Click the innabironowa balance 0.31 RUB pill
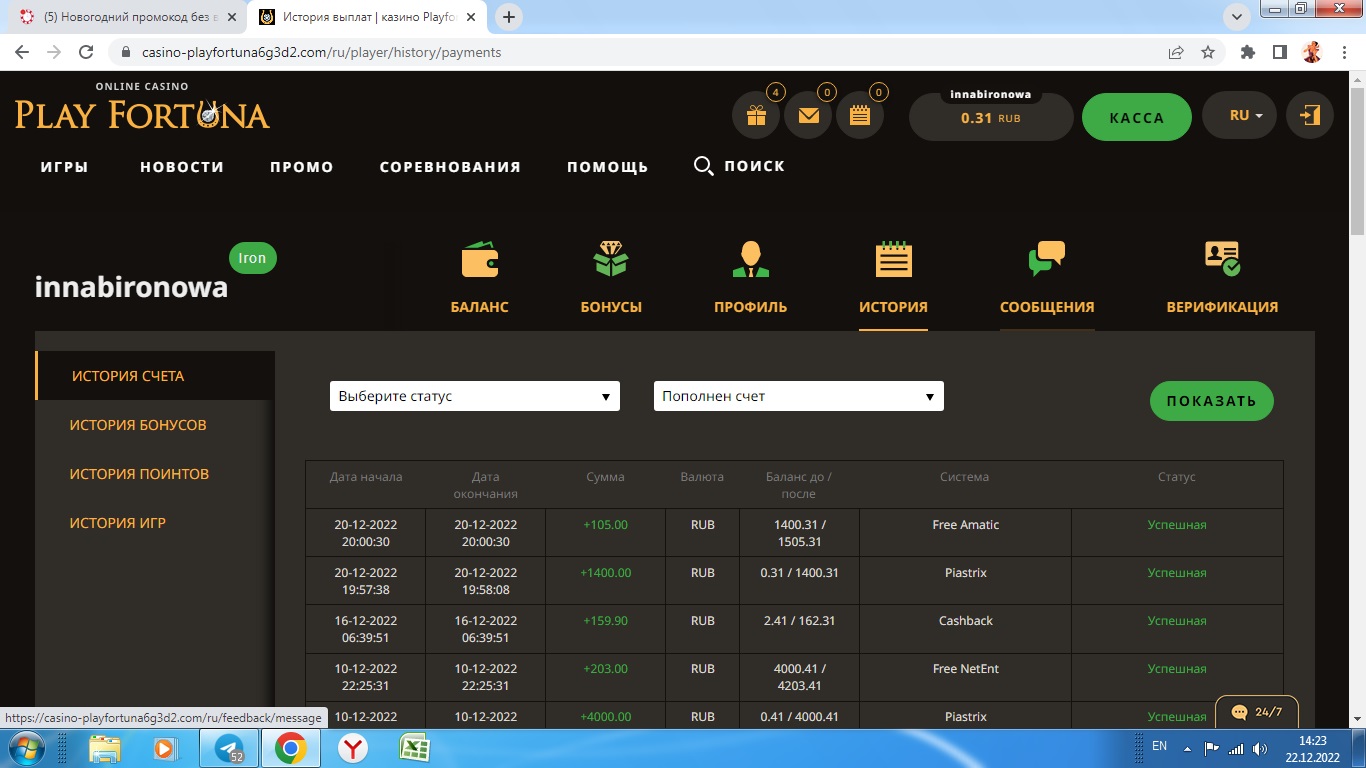Viewport: 1366px width, 768px height. point(990,116)
